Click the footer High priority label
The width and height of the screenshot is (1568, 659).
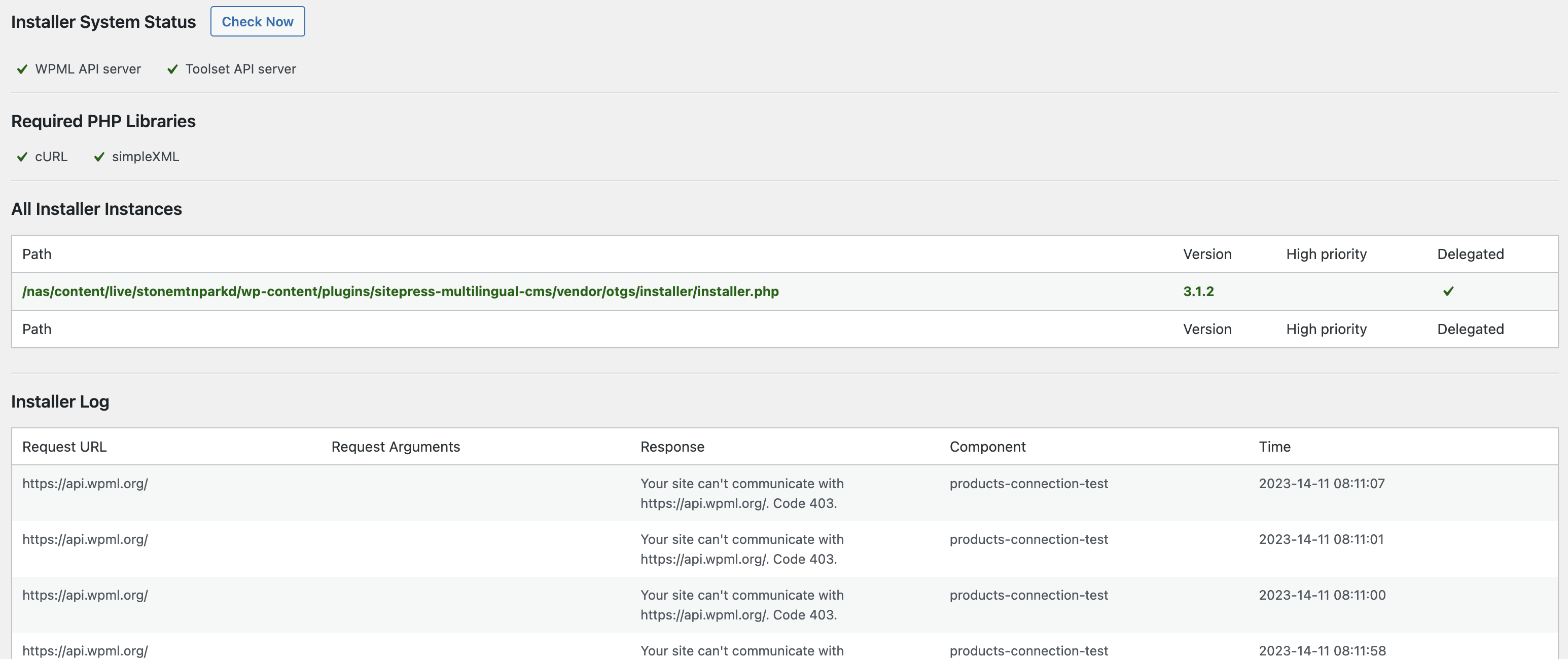tap(1327, 329)
